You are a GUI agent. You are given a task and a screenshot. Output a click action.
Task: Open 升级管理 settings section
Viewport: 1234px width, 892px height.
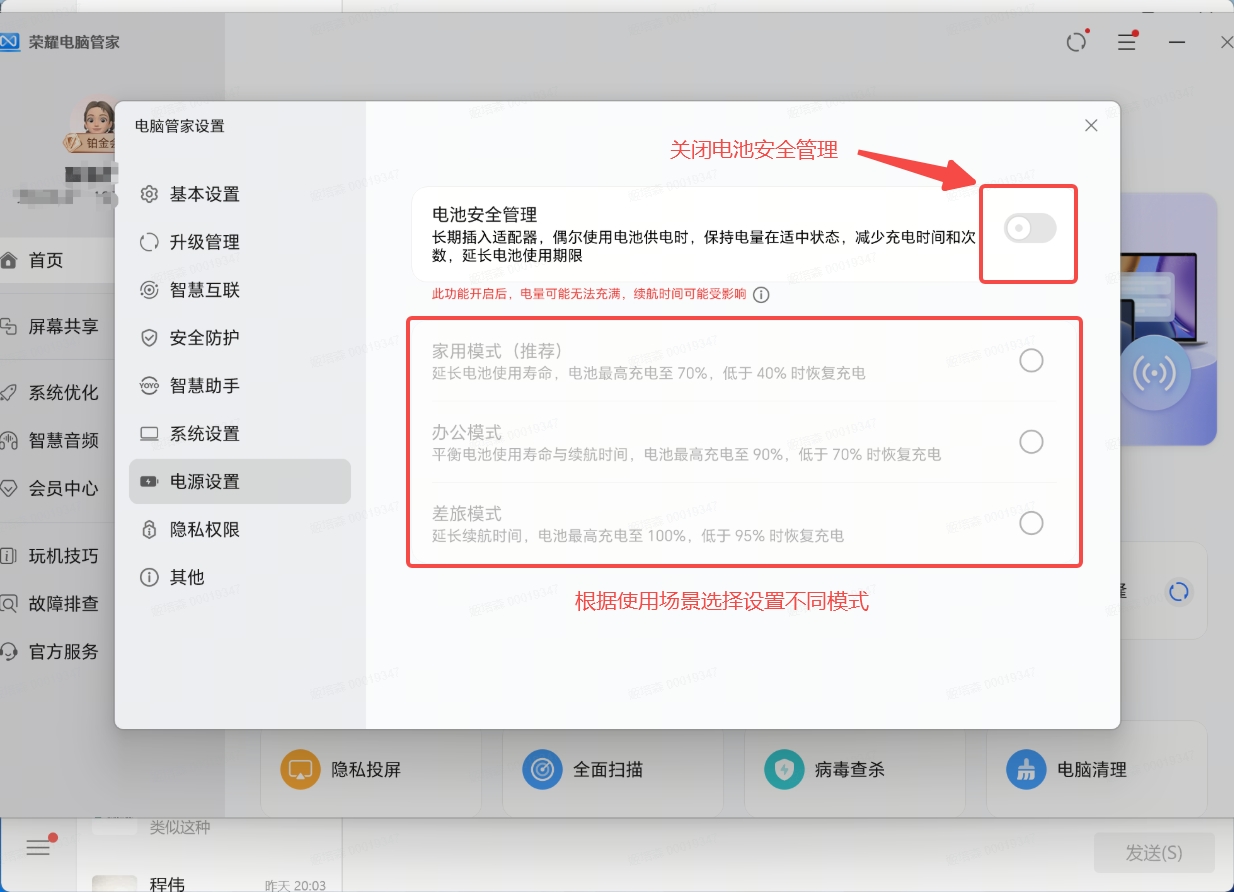click(x=204, y=242)
